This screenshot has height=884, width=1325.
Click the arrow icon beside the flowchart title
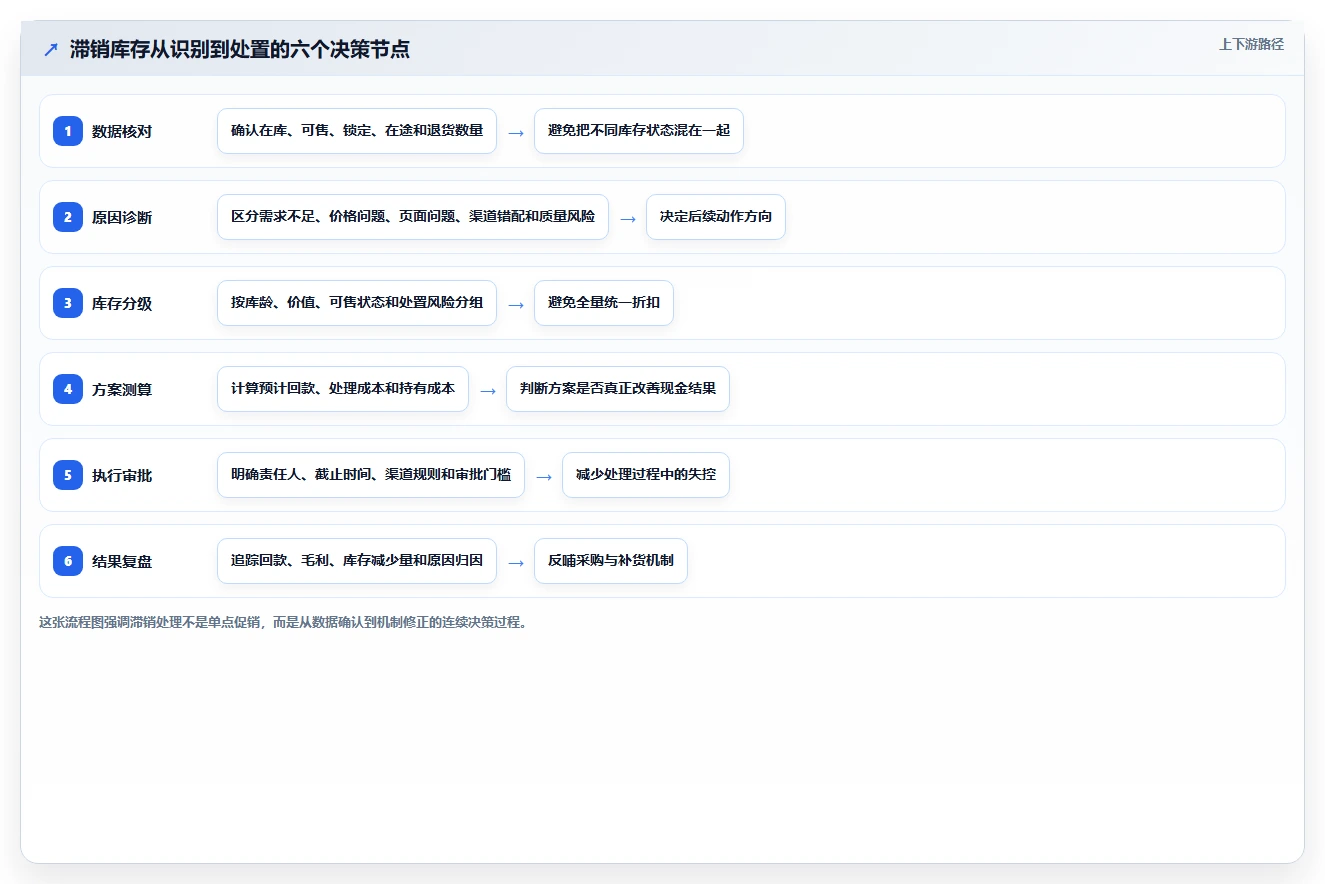click(x=50, y=50)
